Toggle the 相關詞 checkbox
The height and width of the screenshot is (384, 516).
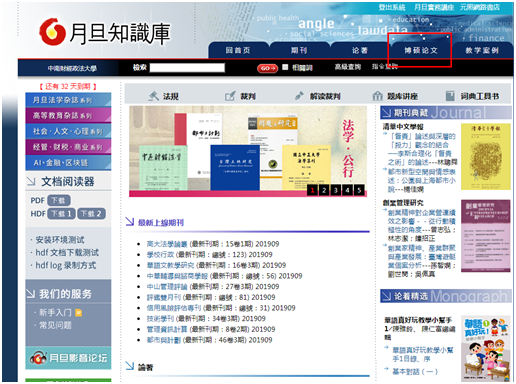coord(285,67)
